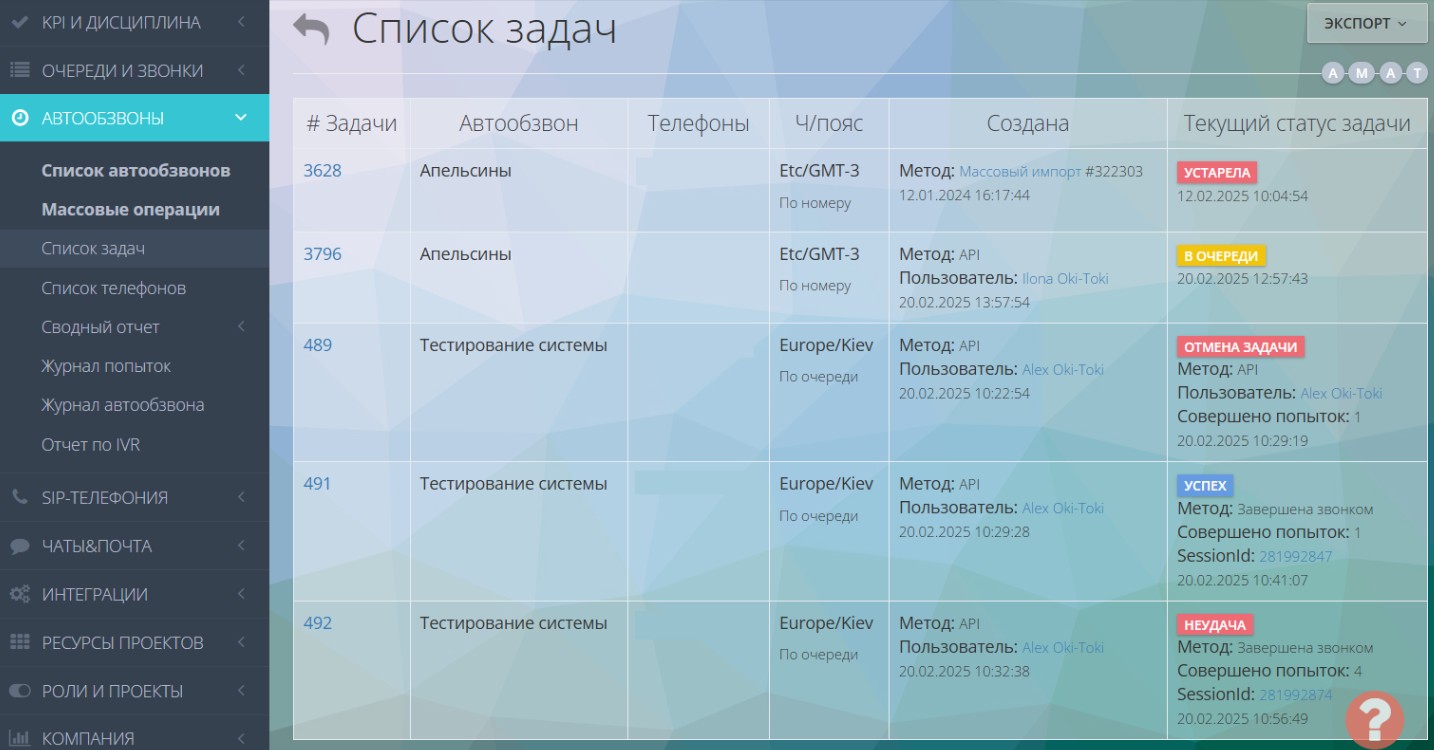Click the Роли и проекты switch icon

pos(19,691)
